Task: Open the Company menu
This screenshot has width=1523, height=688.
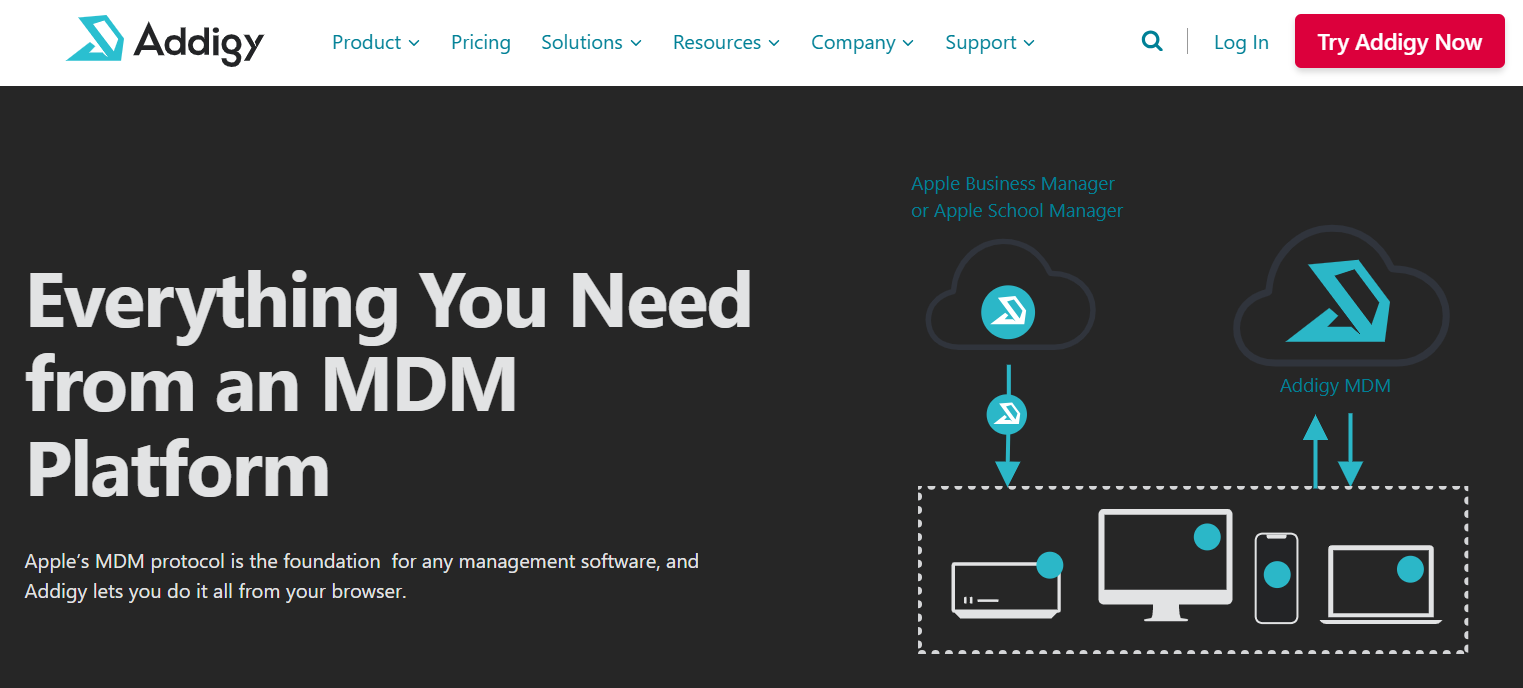Action: (863, 42)
